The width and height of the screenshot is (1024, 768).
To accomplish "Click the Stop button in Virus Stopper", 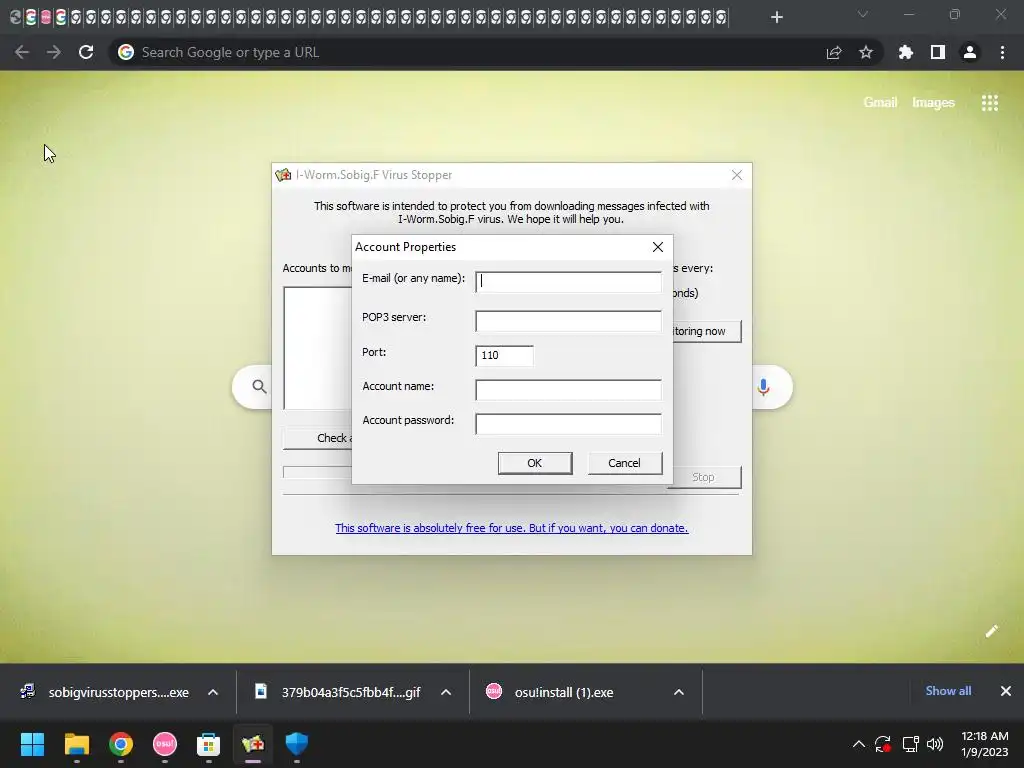I will click(704, 477).
